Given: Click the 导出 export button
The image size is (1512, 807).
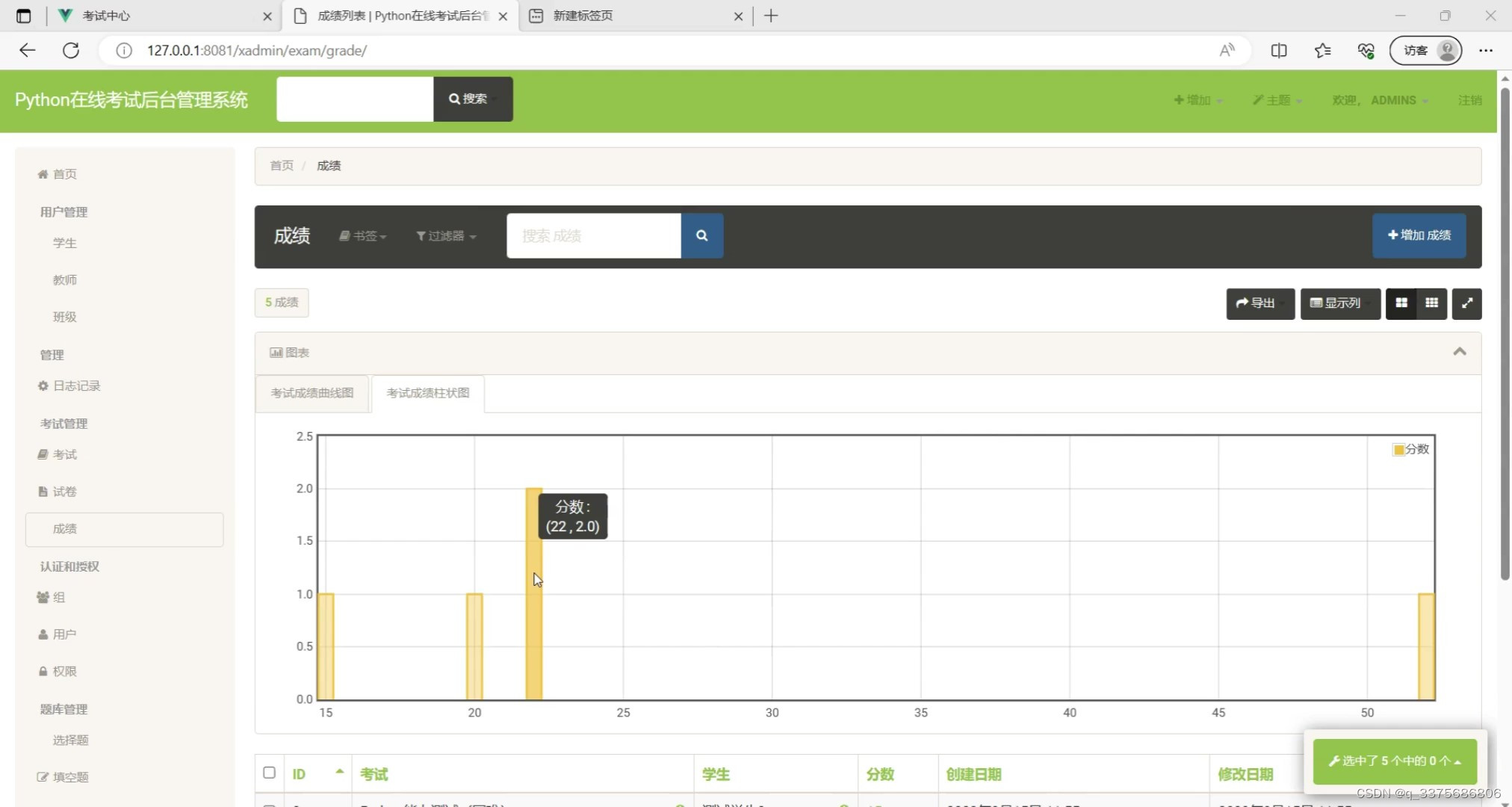Looking at the screenshot, I should point(1259,303).
